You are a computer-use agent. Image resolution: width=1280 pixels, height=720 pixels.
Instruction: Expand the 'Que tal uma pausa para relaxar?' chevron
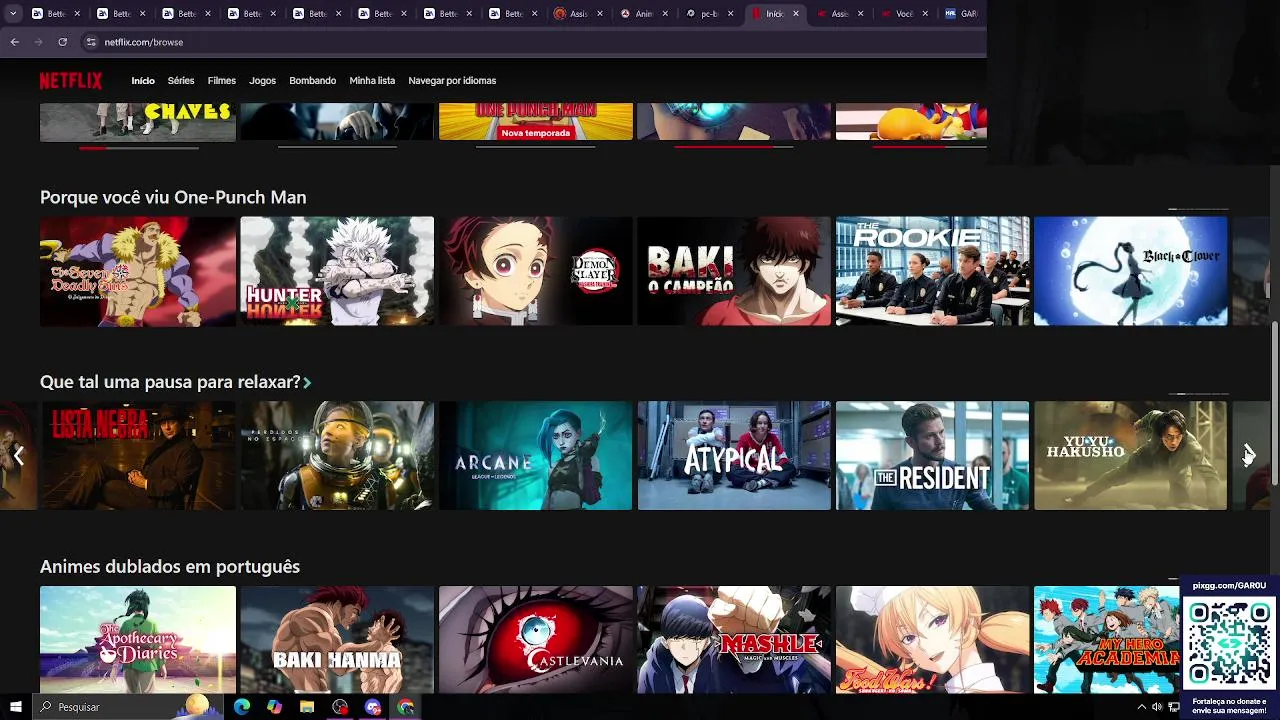coord(307,382)
